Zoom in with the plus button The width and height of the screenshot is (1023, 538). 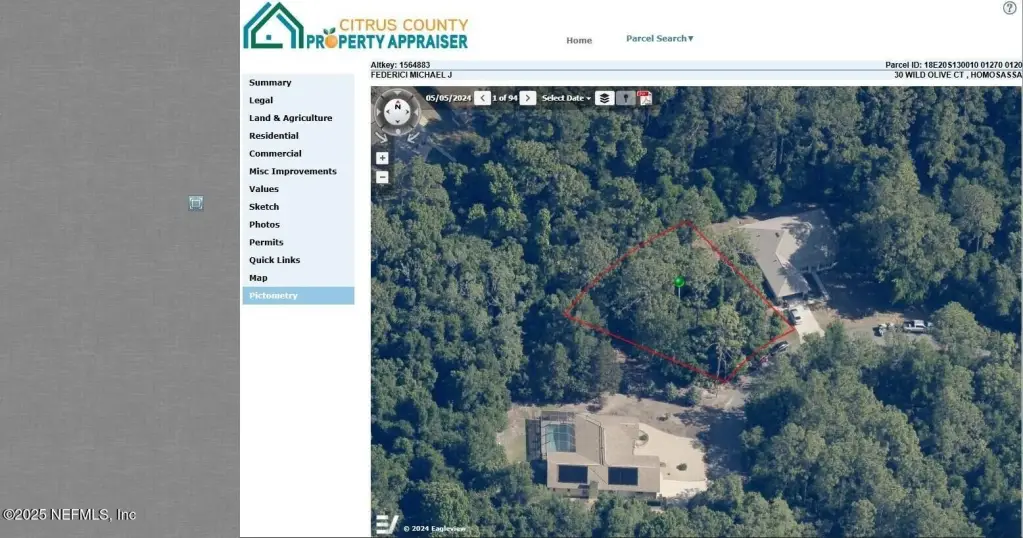click(382, 158)
